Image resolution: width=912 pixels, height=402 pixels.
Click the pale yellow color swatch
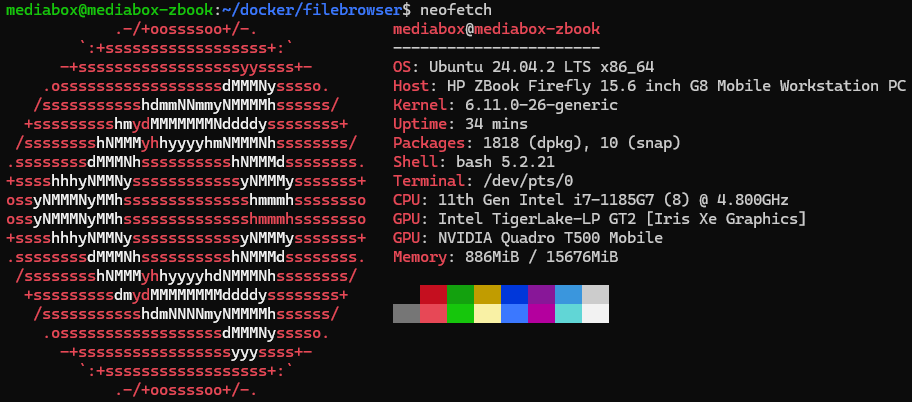tap(487, 313)
